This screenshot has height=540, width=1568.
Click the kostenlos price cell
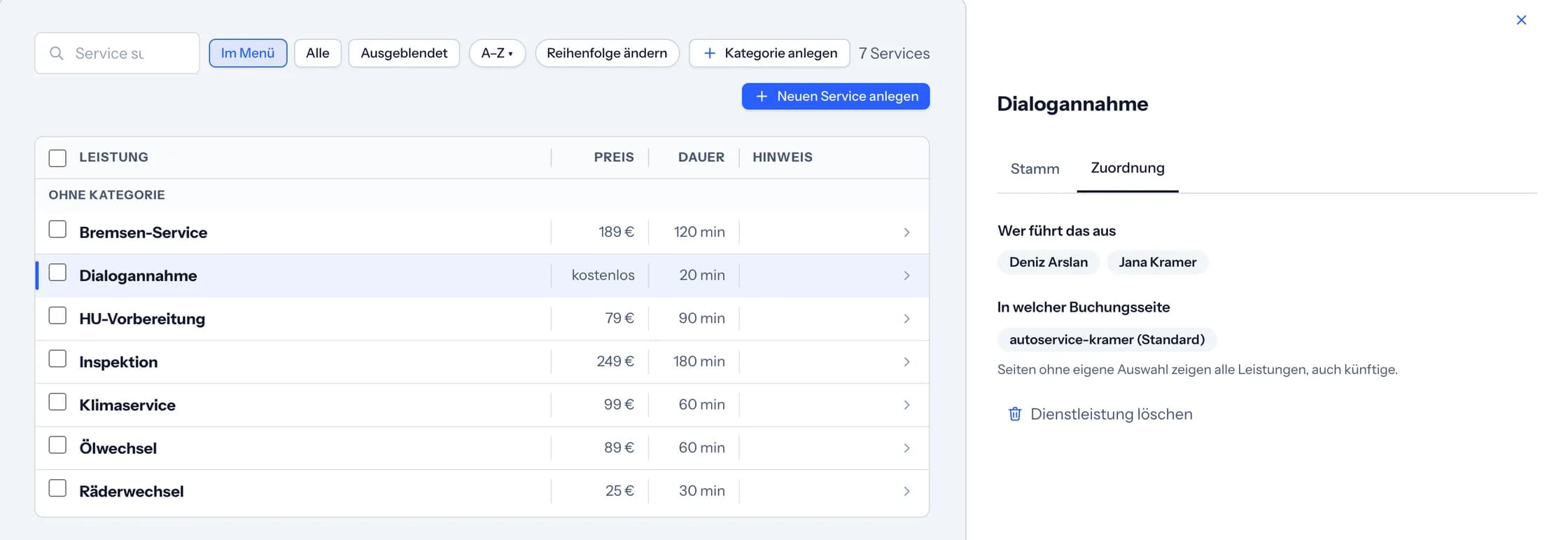click(x=603, y=275)
